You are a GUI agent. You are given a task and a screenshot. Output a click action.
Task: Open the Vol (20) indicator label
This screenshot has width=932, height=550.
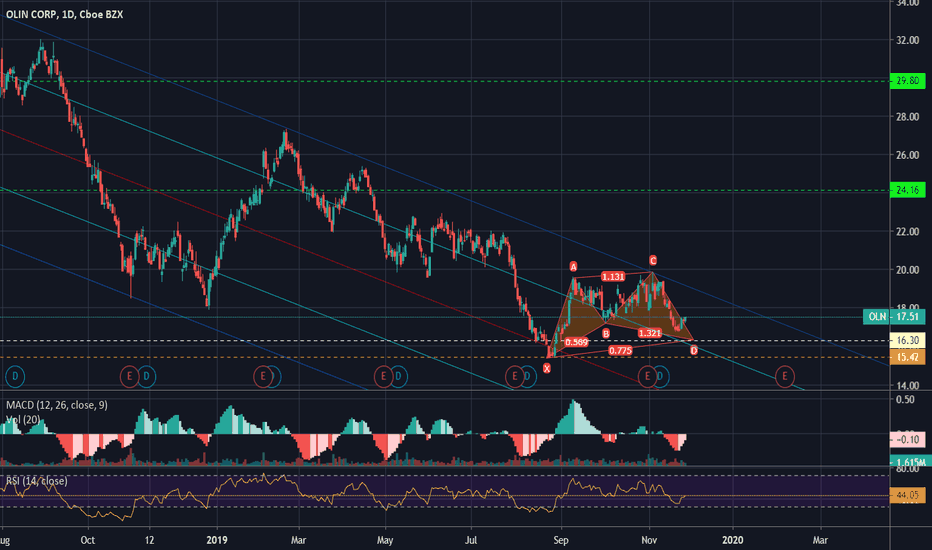(23, 419)
